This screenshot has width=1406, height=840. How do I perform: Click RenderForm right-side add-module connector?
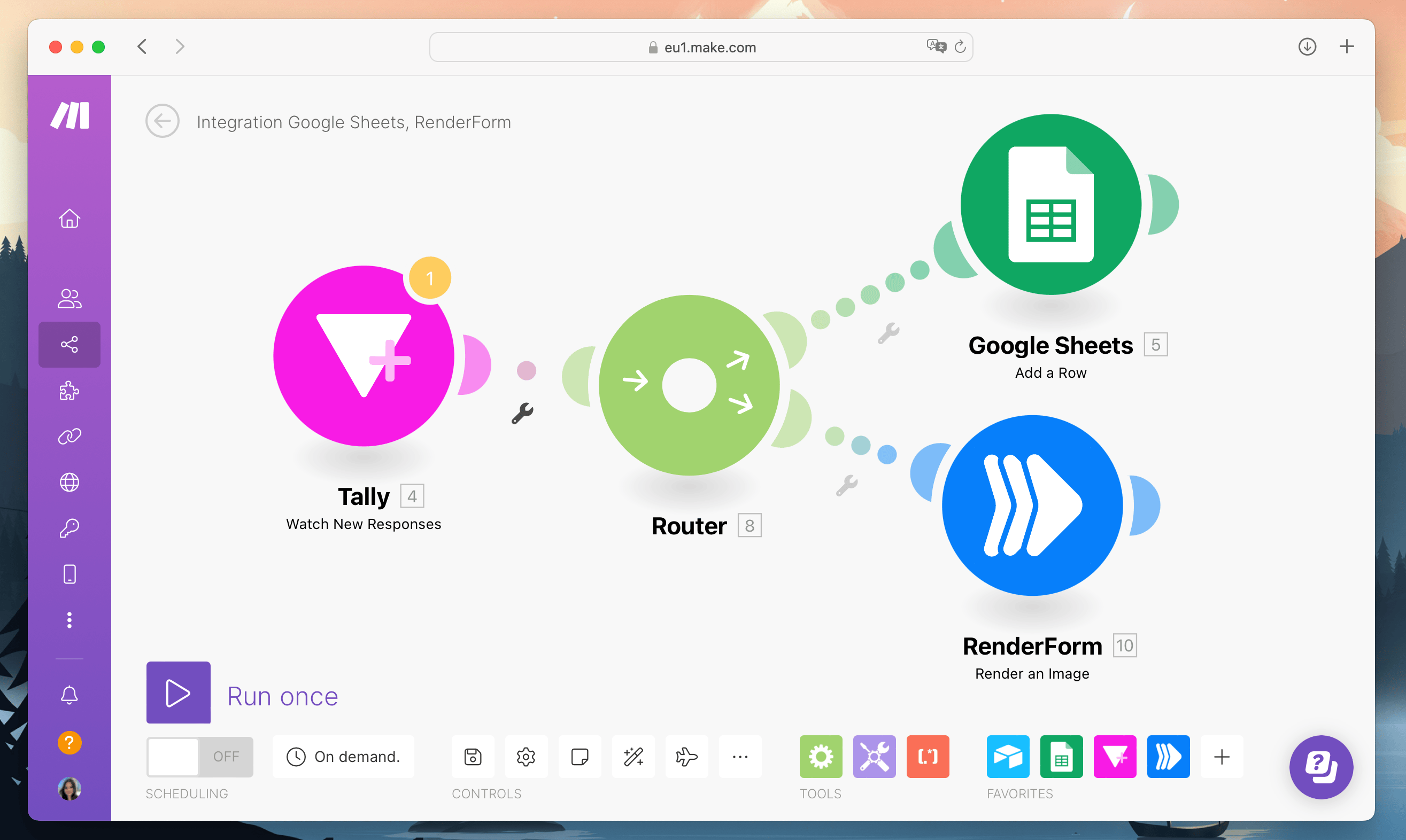[1145, 505]
